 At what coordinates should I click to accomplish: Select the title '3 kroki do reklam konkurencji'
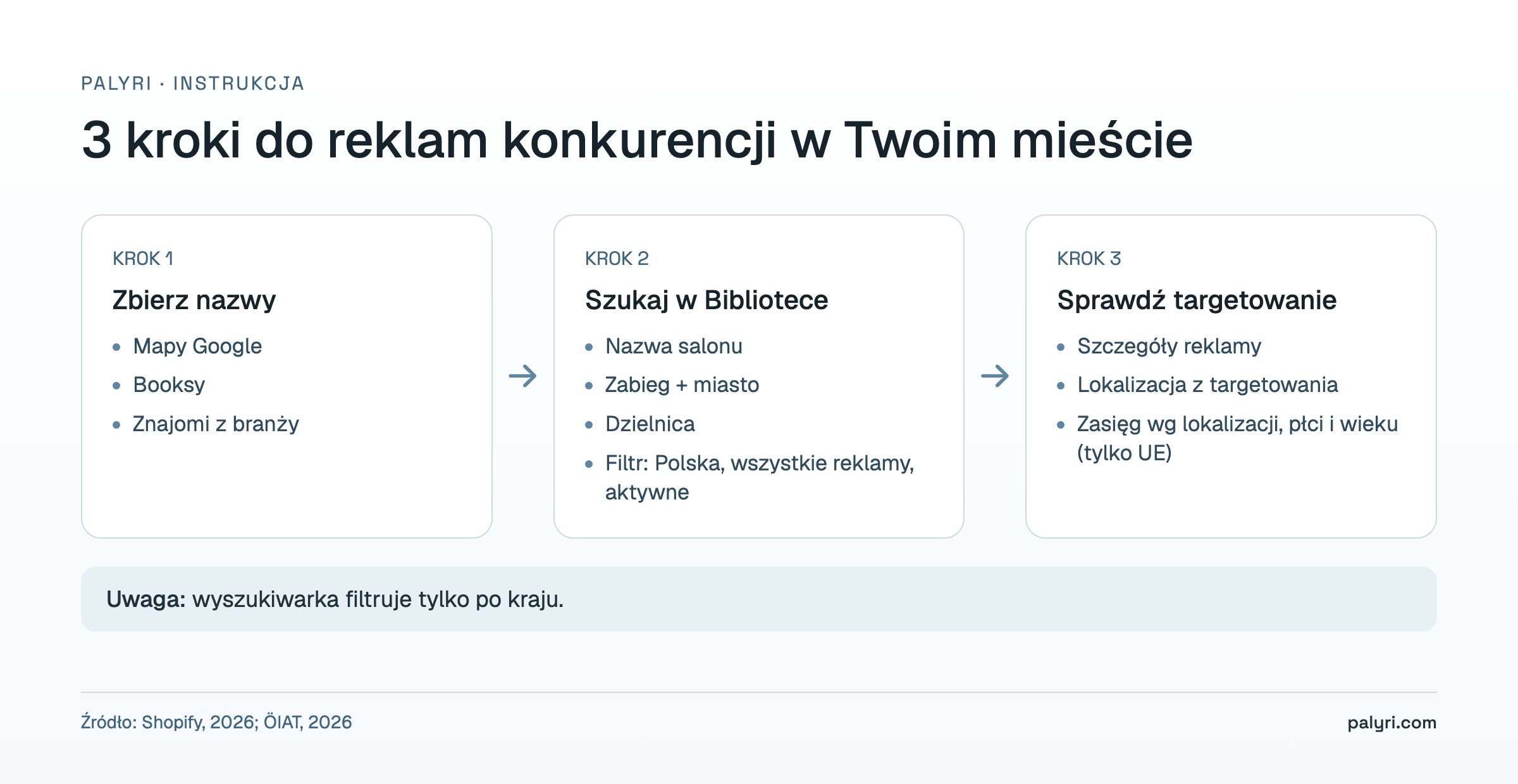(429, 140)
